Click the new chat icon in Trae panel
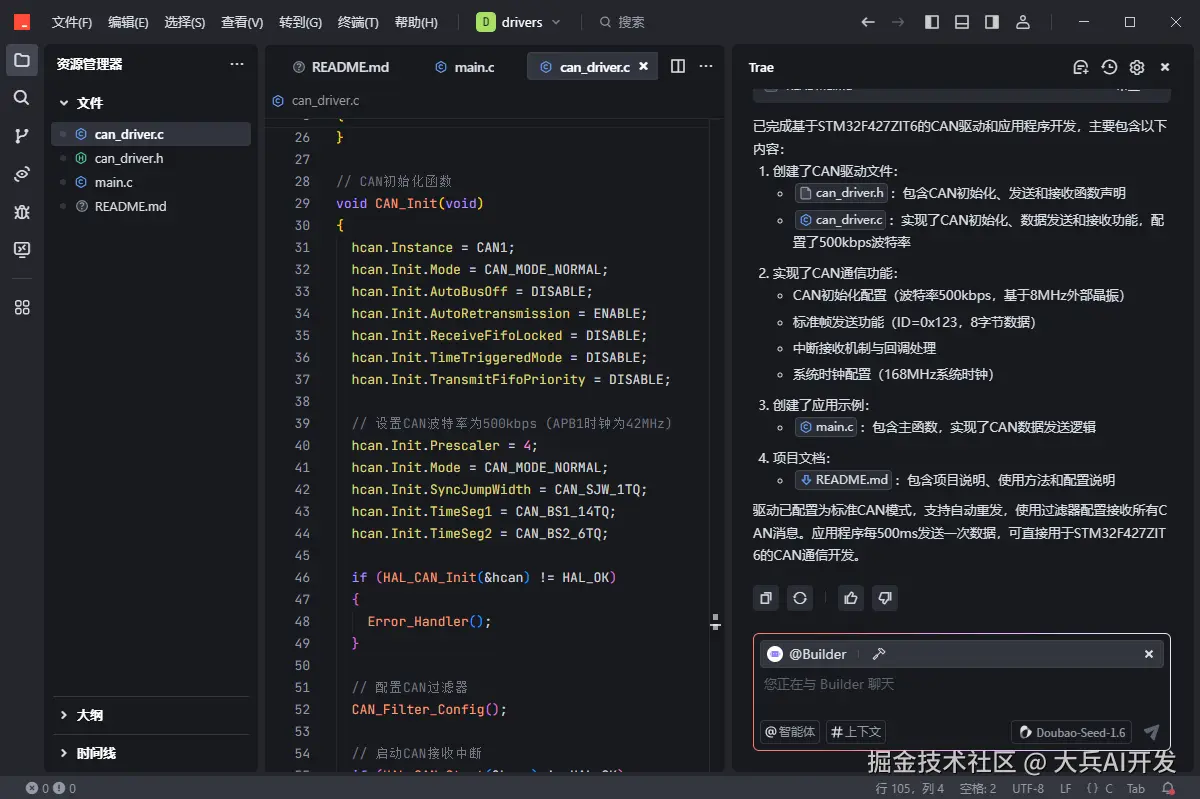Viewport: 1200px width, 799px height. click(1080, 67)
